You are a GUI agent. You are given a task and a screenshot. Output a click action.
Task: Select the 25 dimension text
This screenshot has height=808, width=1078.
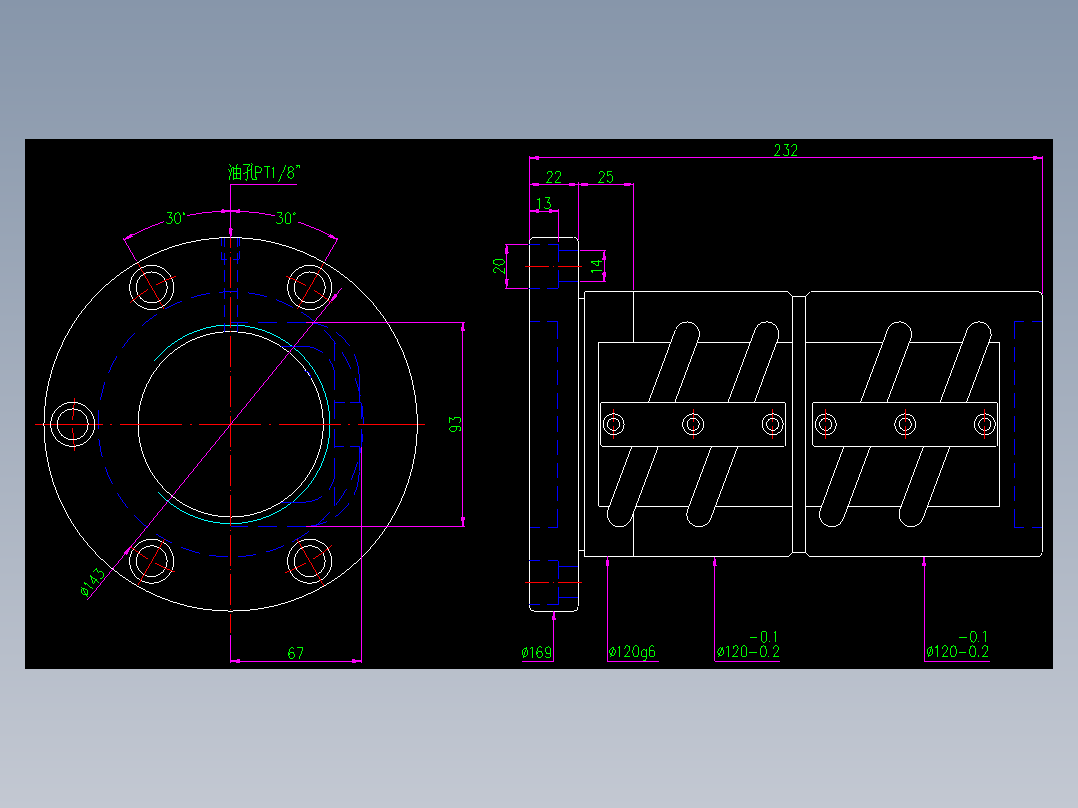pyautogui.click(x=606, y=177)
